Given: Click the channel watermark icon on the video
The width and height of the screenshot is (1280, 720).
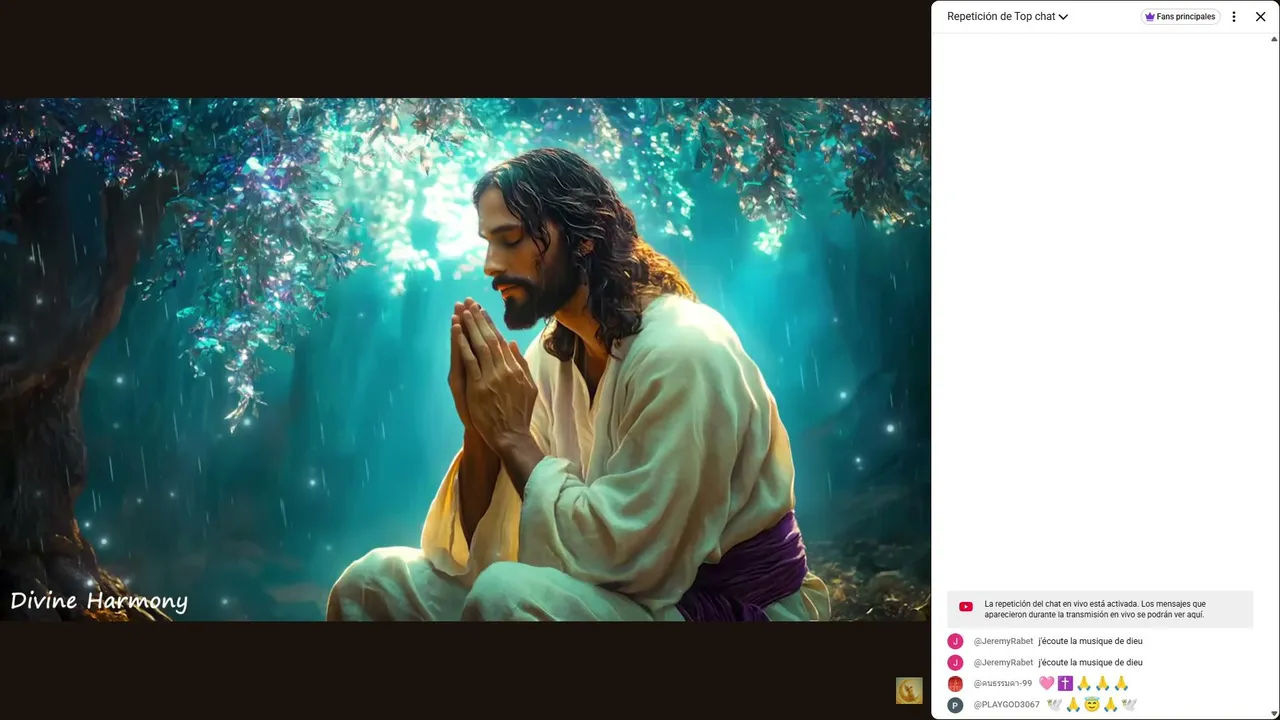Looking at the screenshot, I should click(x=909, y=691).
